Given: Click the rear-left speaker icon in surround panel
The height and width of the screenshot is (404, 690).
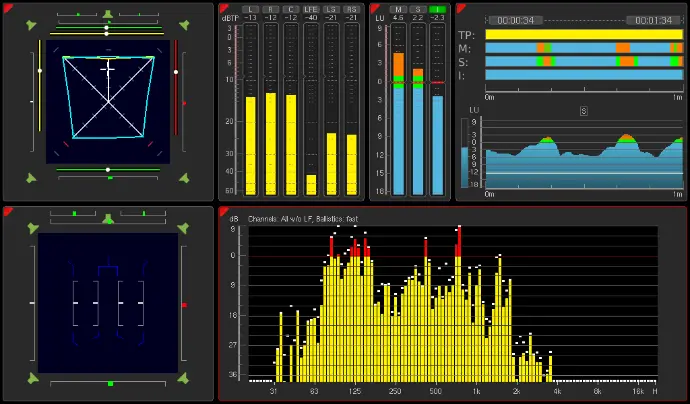Looking at the screenshot, I should [x=33, y=177].
